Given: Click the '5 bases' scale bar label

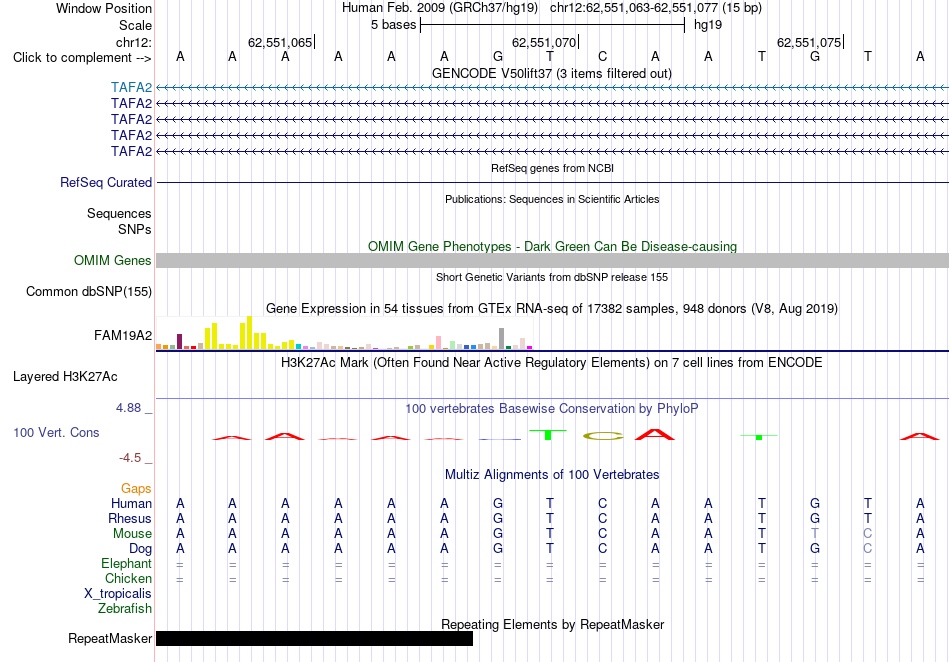Looking at the screenshot, I should tap(394, 25).
